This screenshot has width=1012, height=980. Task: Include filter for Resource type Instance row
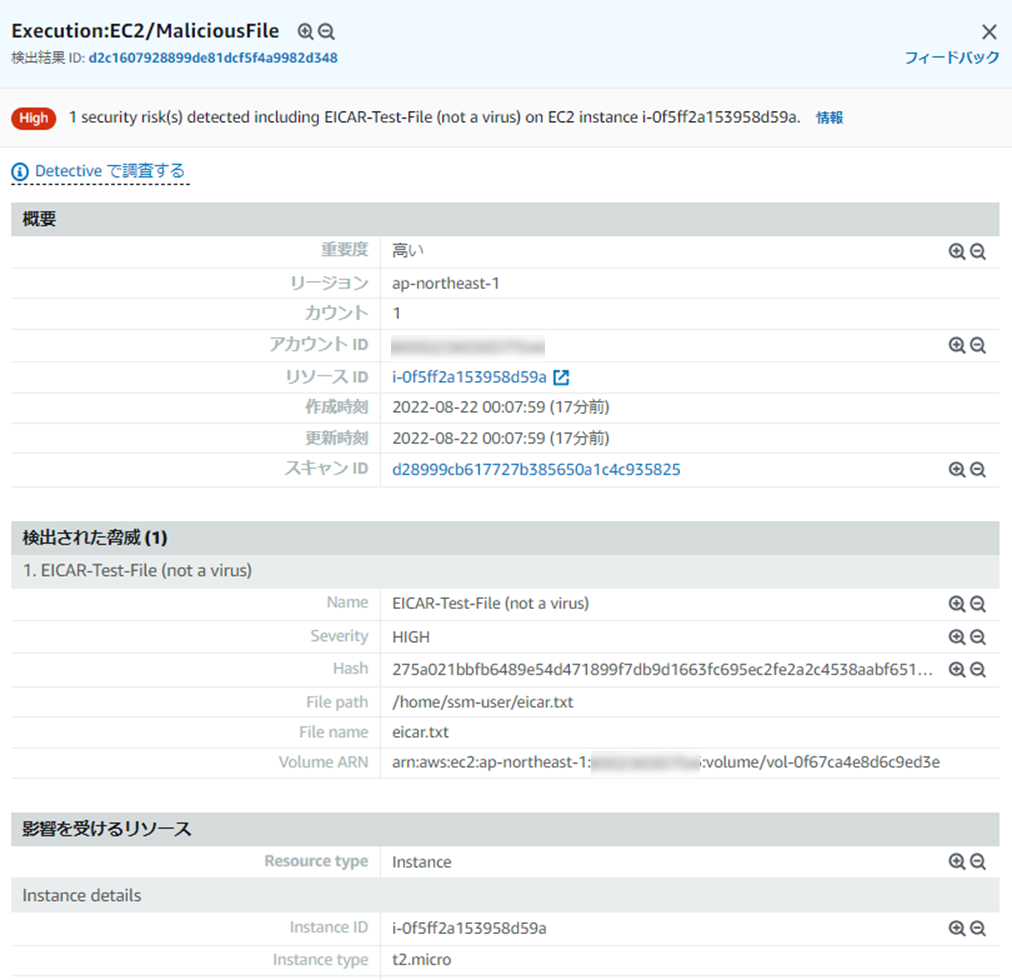click(956, 861)
